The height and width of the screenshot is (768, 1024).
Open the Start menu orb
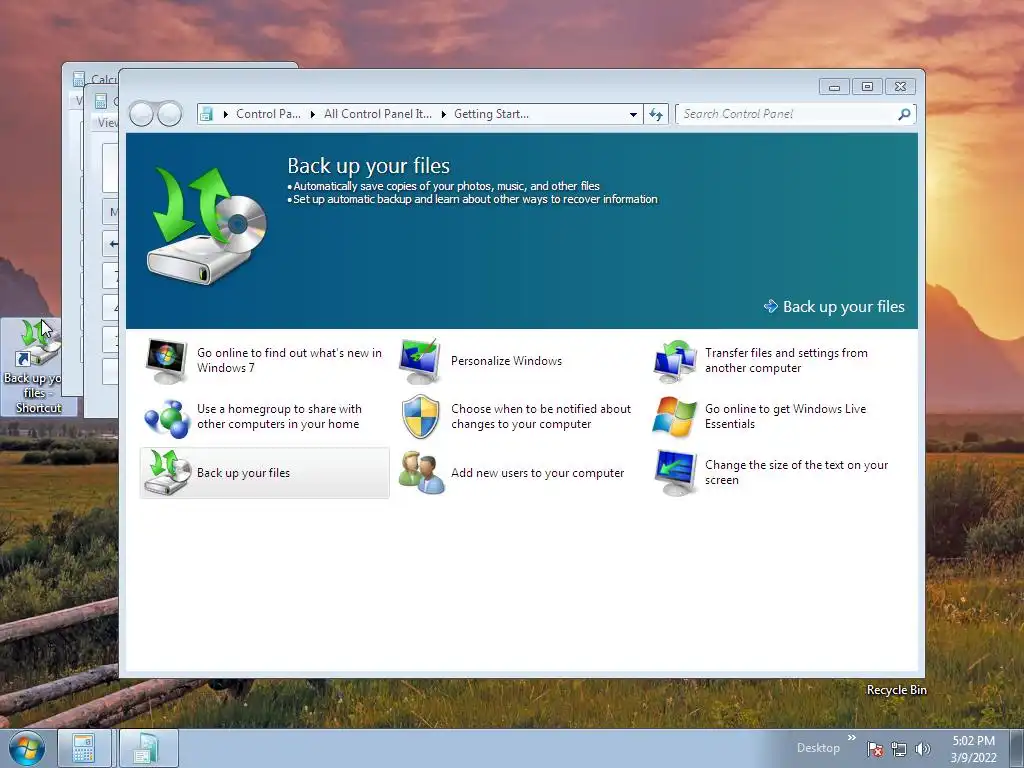point(27,748)
